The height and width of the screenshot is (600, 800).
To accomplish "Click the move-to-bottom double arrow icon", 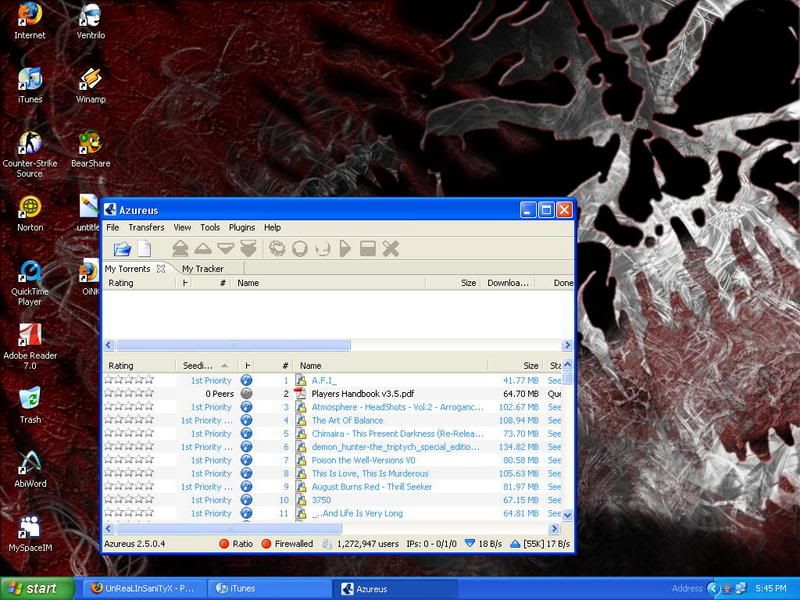I will tap(248, 248).
